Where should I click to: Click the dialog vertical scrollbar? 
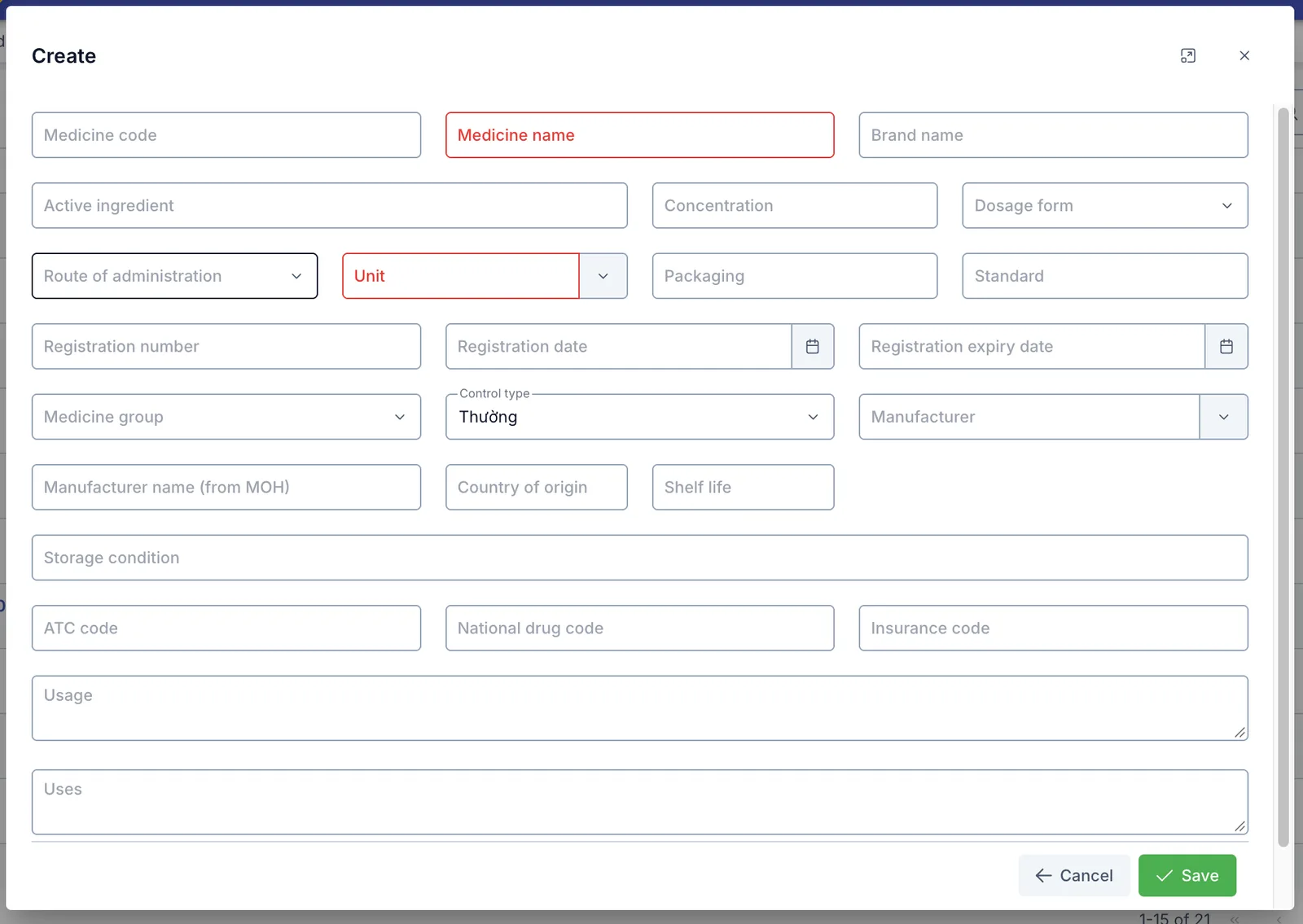[x=1283, y=477]
